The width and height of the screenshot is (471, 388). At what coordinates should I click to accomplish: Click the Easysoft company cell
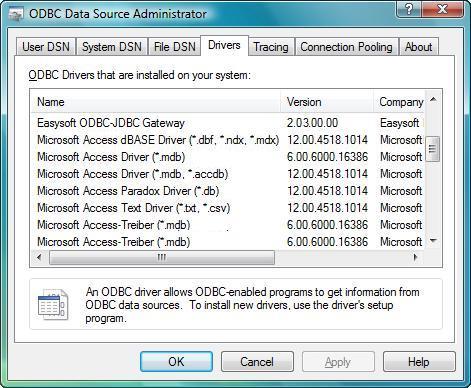tap(399, 123)
